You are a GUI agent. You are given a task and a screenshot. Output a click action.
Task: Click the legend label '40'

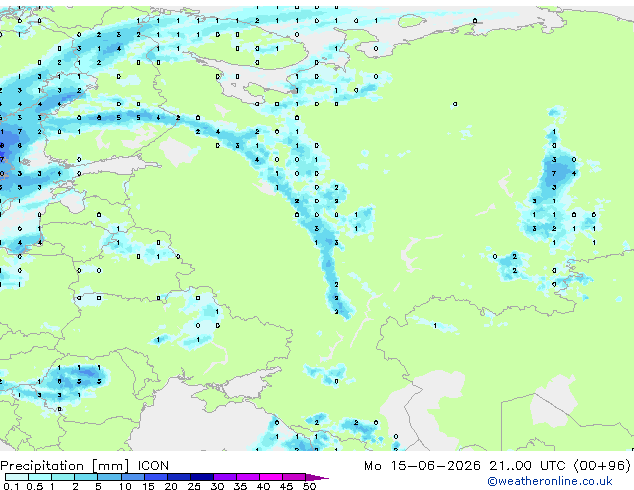[x=263, y=486]
